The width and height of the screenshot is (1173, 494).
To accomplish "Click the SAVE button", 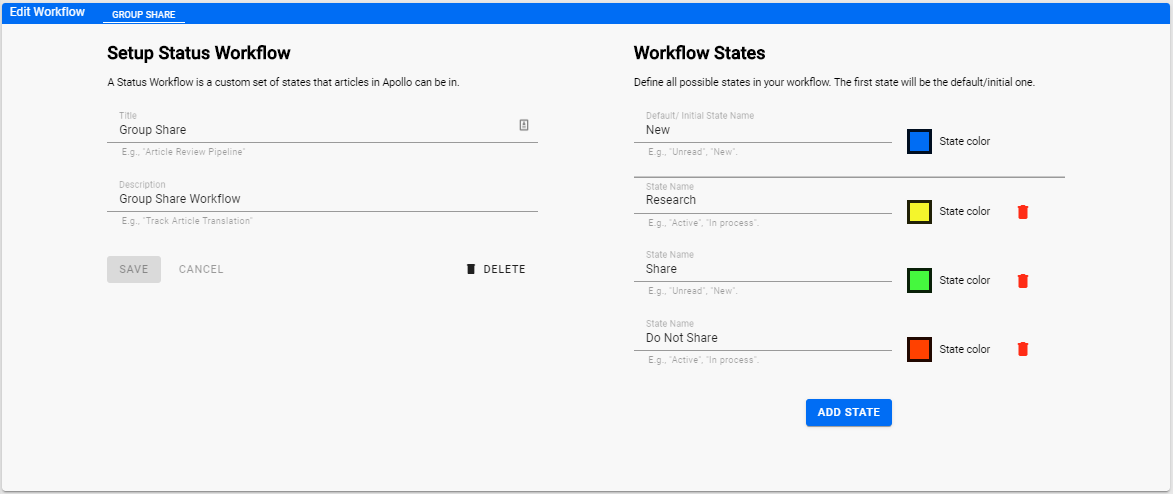I will 134,269.
